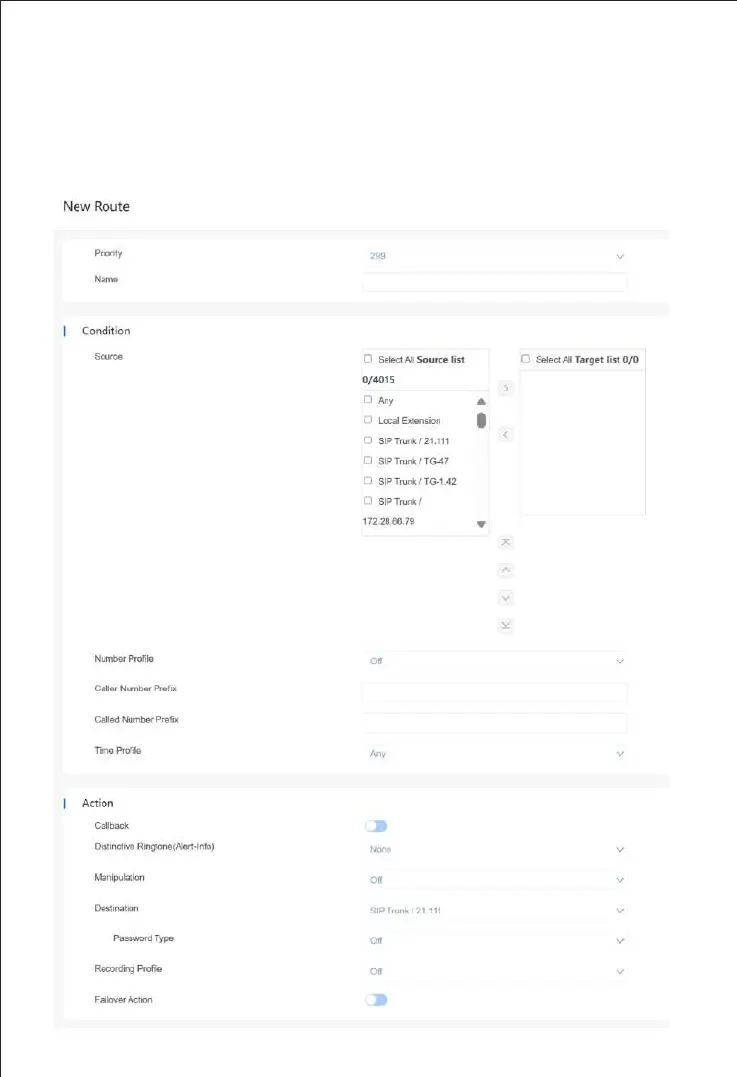Click the move-left transfer arrow button
Screen dimensions: 737x1077
coord(506,435)
